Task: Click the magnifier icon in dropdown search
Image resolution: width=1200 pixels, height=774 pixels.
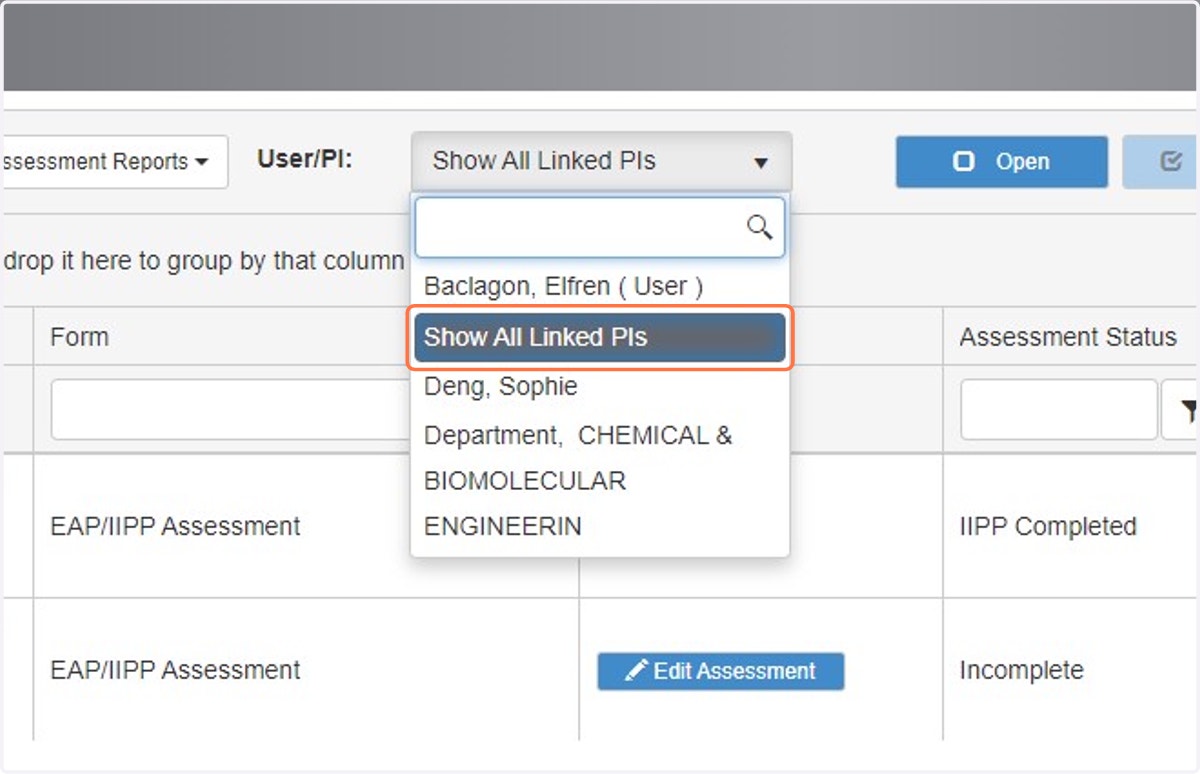Action: point(759,228)
